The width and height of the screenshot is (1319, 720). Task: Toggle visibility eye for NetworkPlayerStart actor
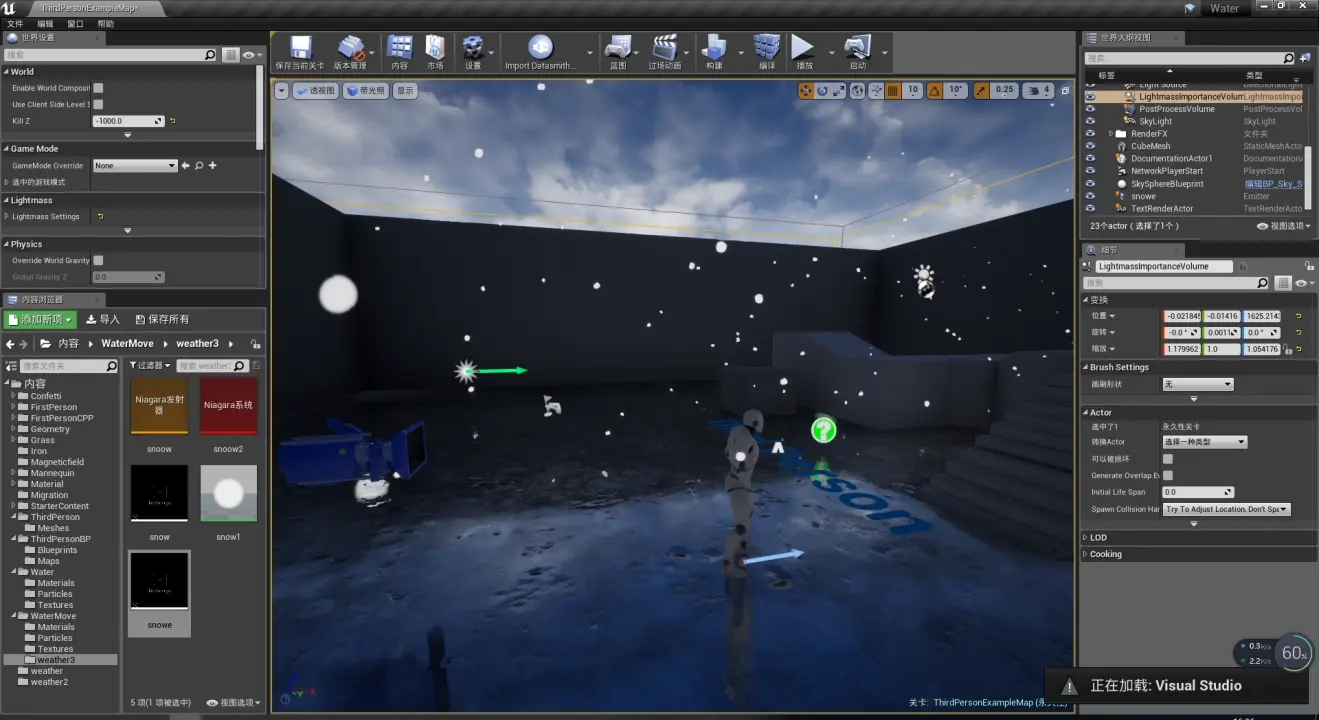[1091, 171]
